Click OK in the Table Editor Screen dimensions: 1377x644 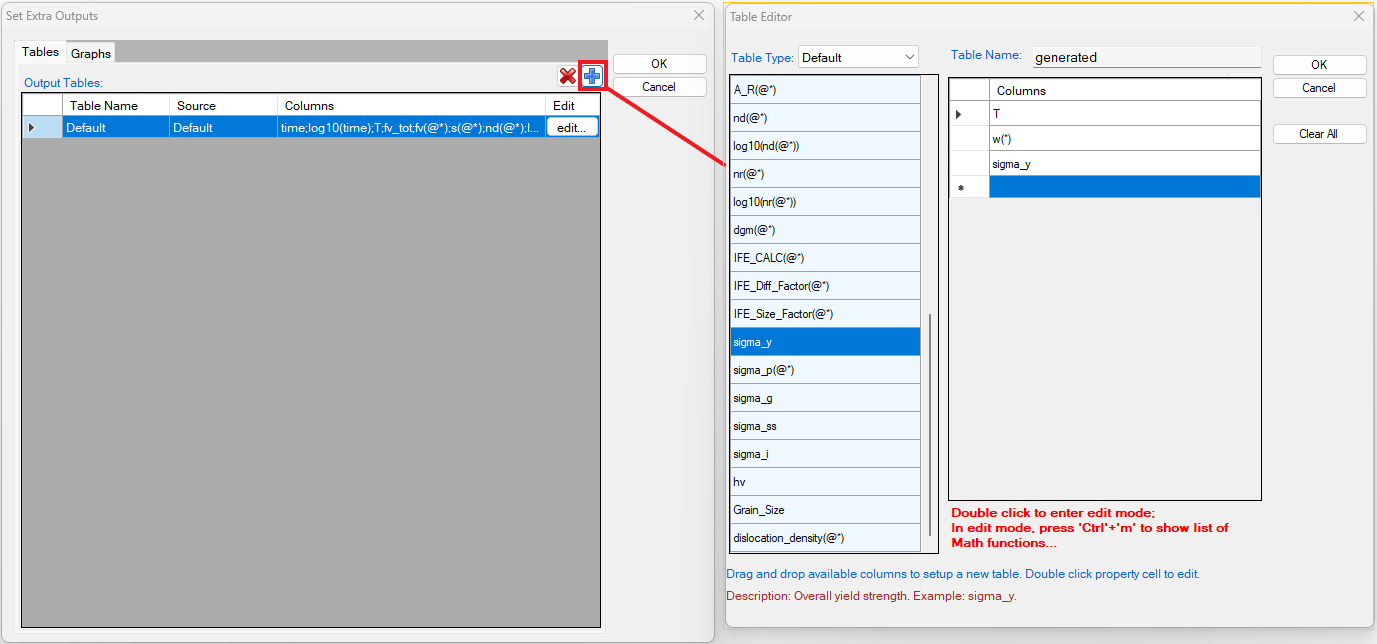(x=1319, y=65)
